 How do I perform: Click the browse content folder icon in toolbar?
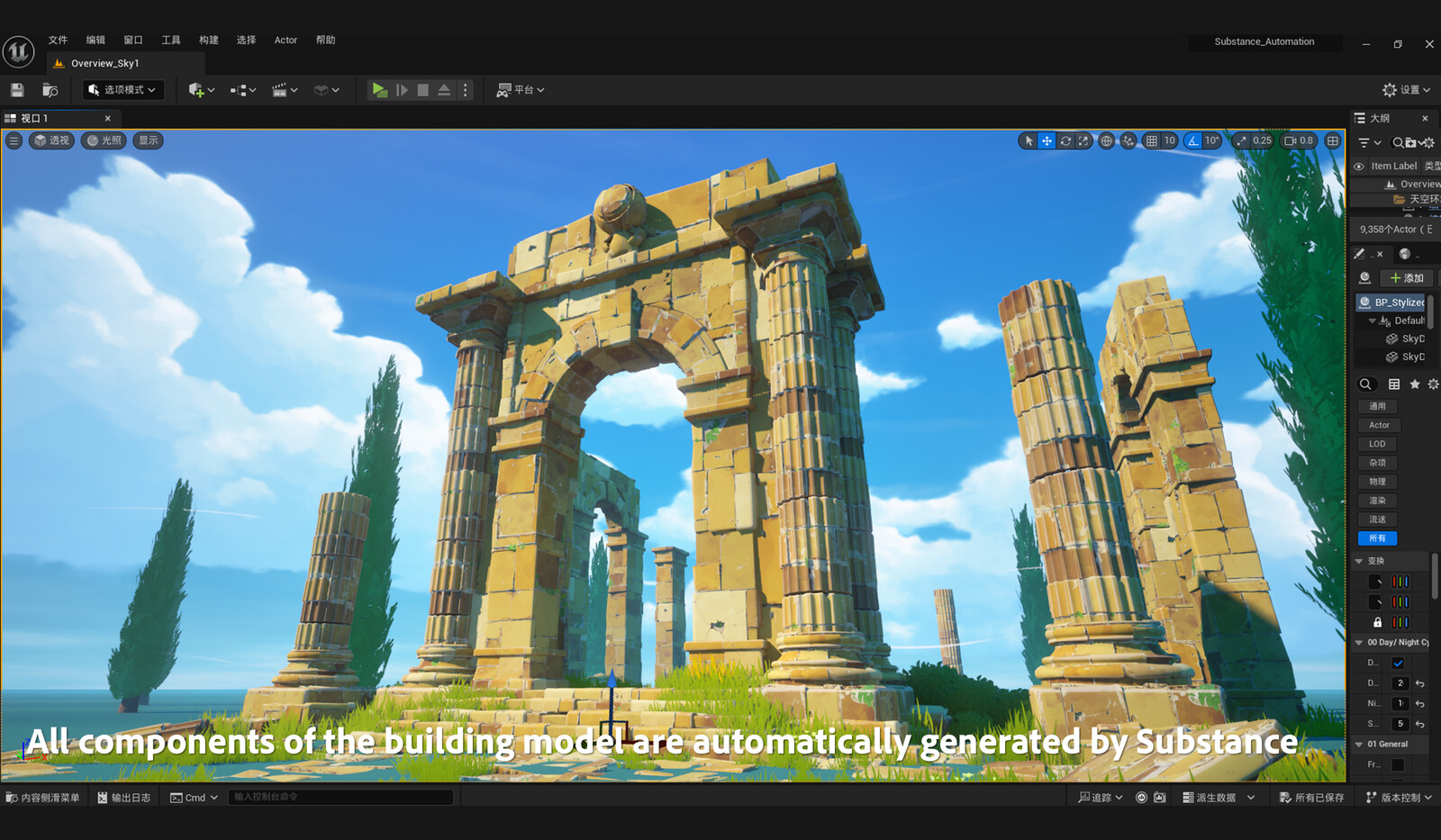(50, 90)
